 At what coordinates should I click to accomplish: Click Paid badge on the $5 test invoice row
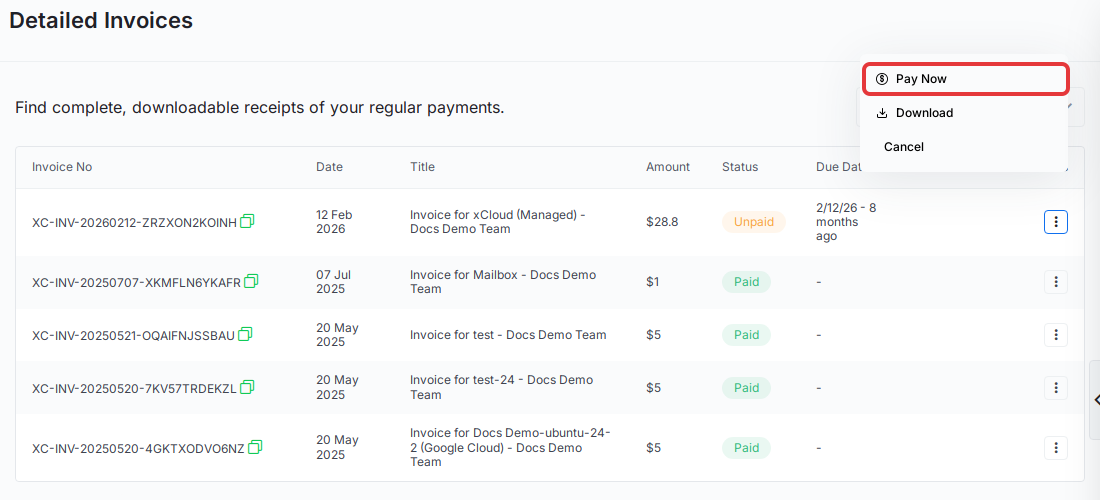(746, 335)
